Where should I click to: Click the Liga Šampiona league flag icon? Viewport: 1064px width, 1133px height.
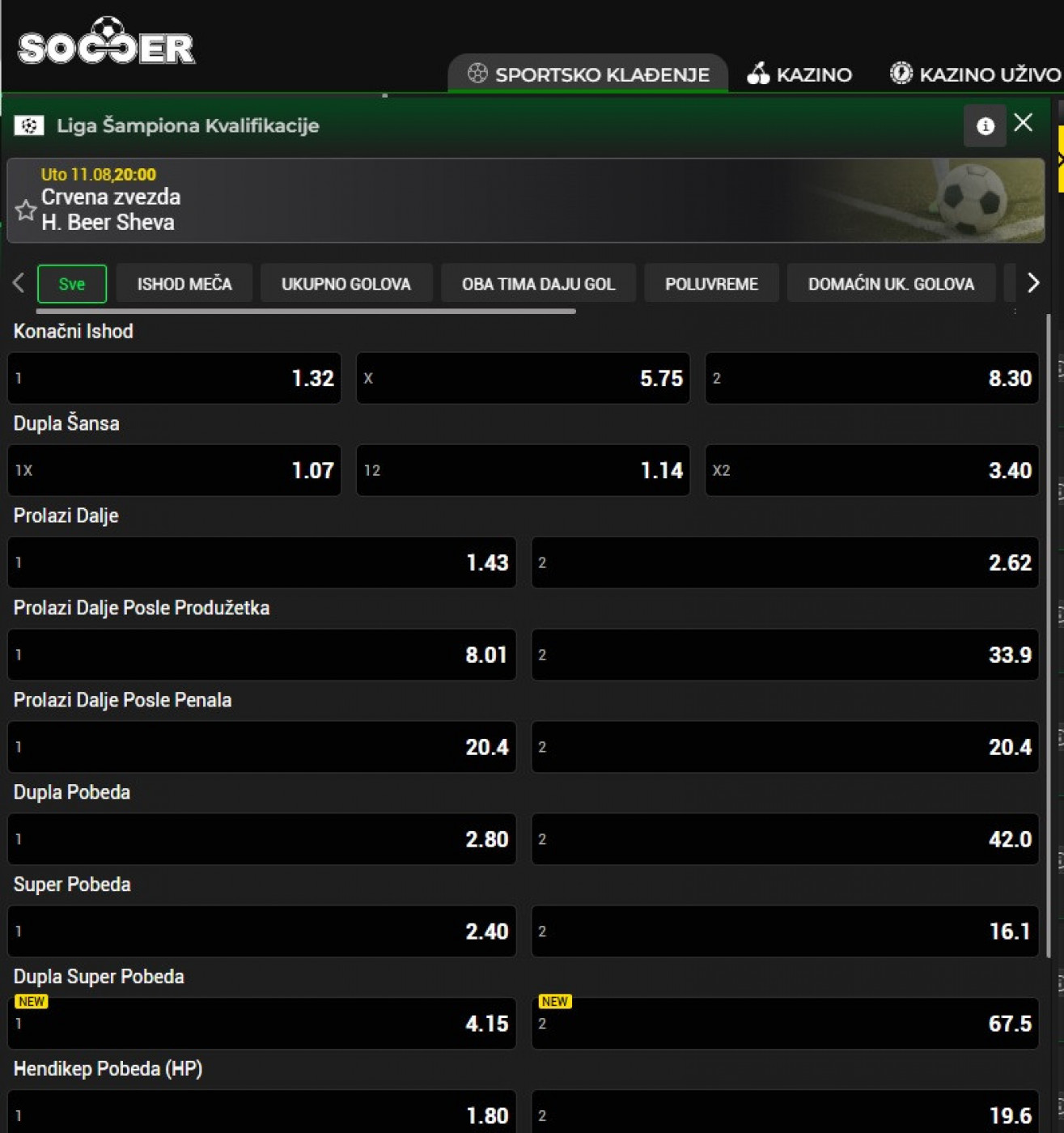pos(29,125)
